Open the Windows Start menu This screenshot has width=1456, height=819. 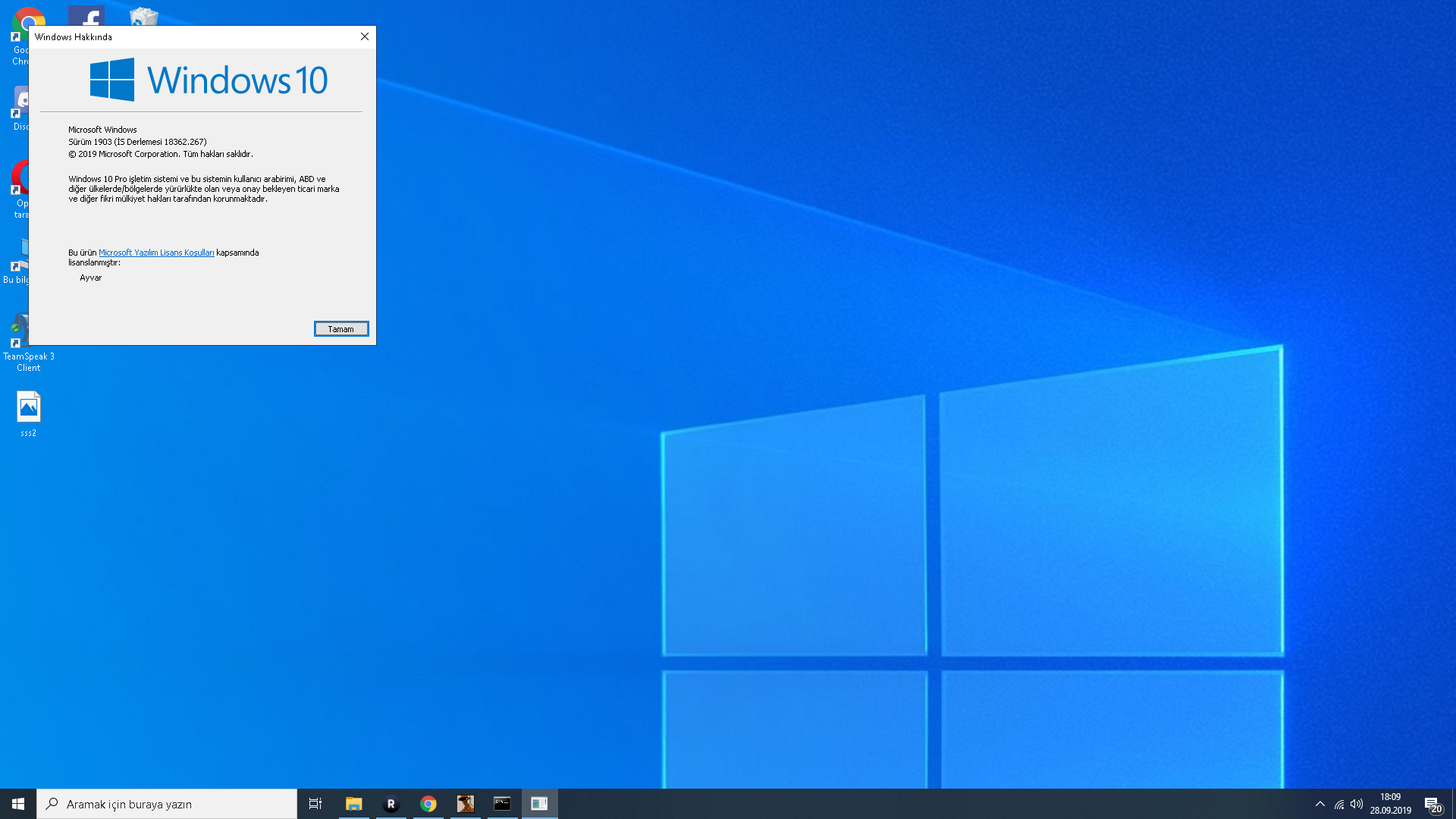(x=18, y=804)
